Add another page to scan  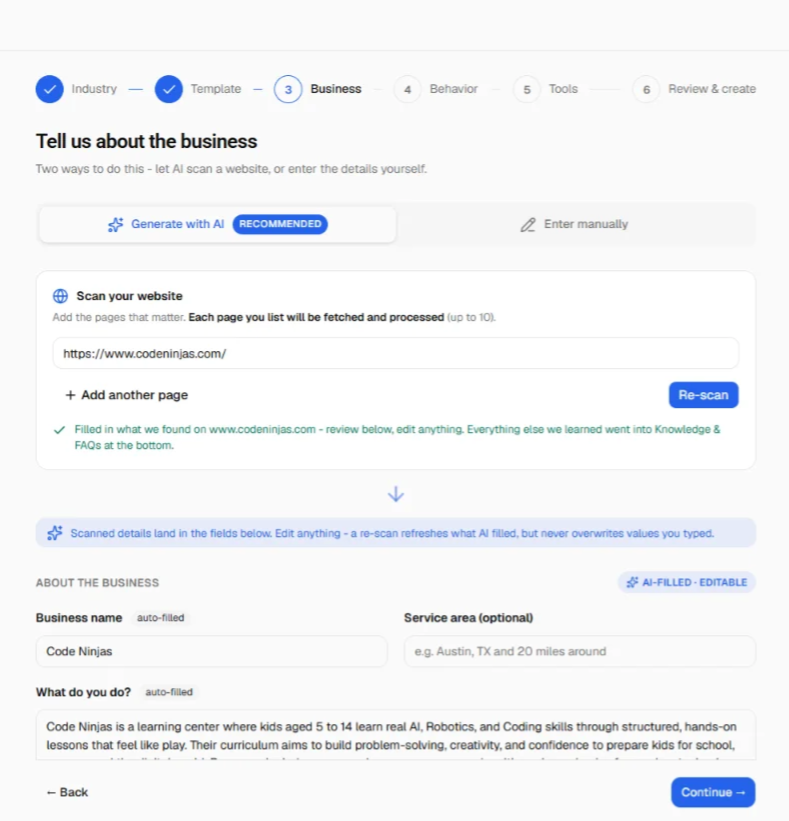coord(126,395)
